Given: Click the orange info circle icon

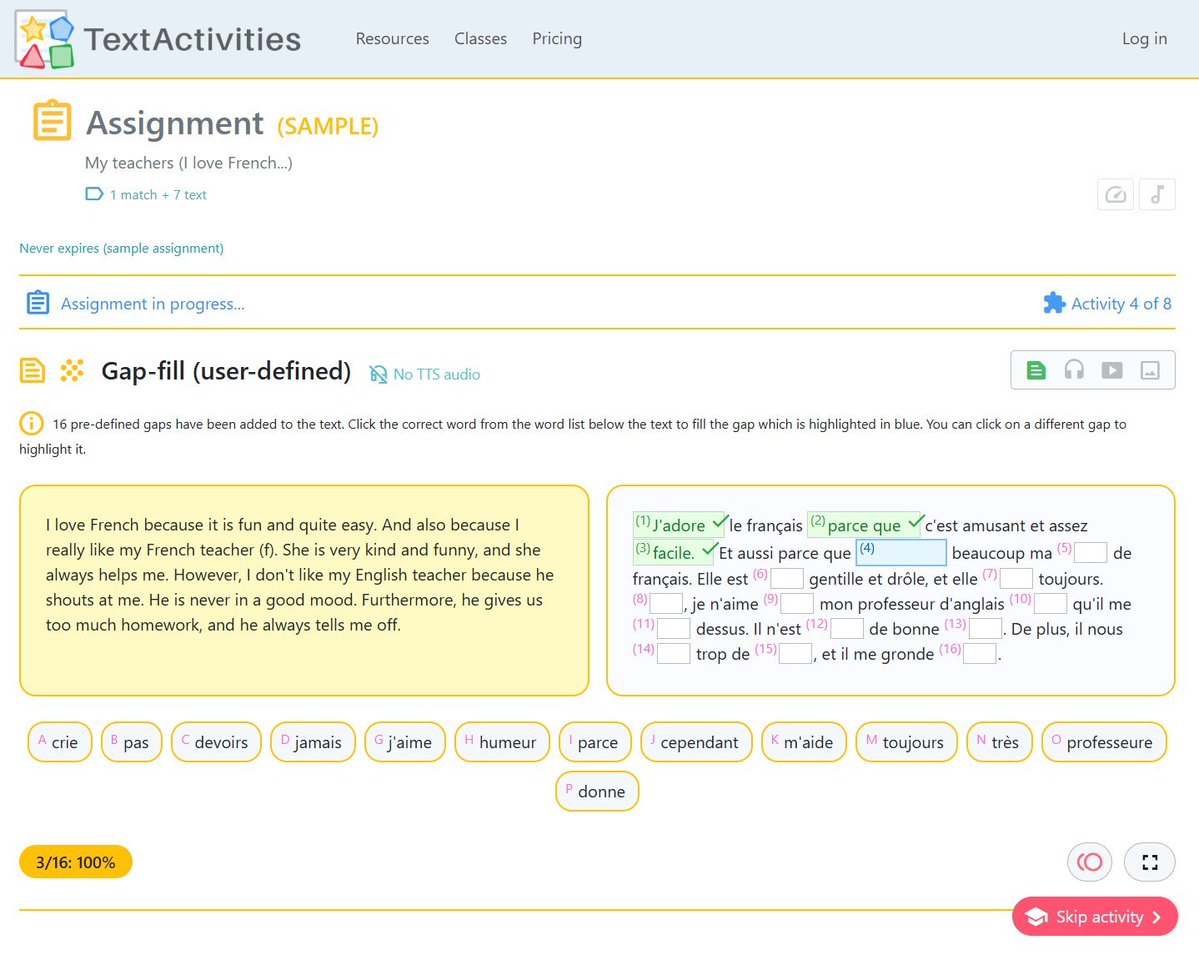Looking at the screenshot, I should (x=30, y=423).
